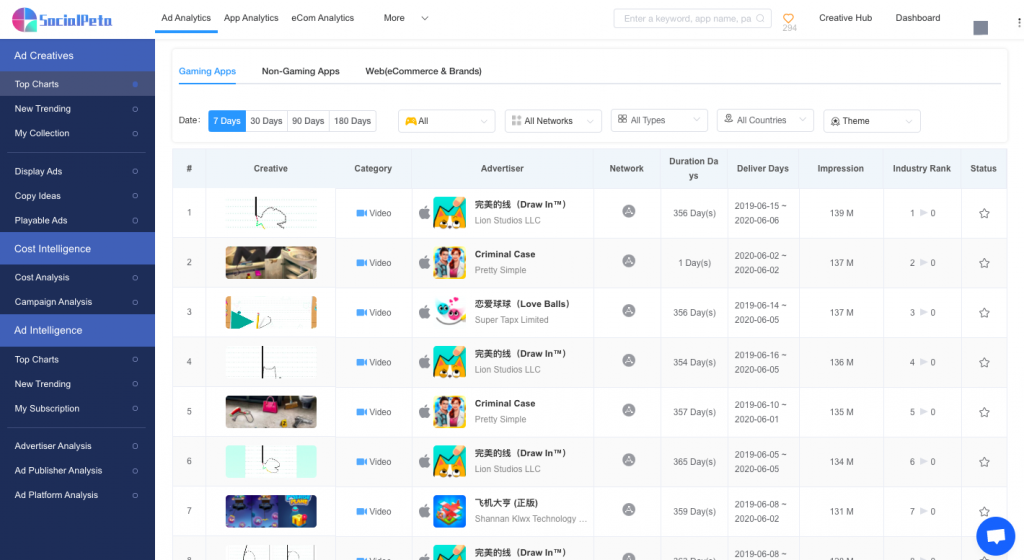Screen dimensions: 1024x560
Task: Click industry rank arrow in row 2
Action: pyautogui.click(x=923, y=263)
